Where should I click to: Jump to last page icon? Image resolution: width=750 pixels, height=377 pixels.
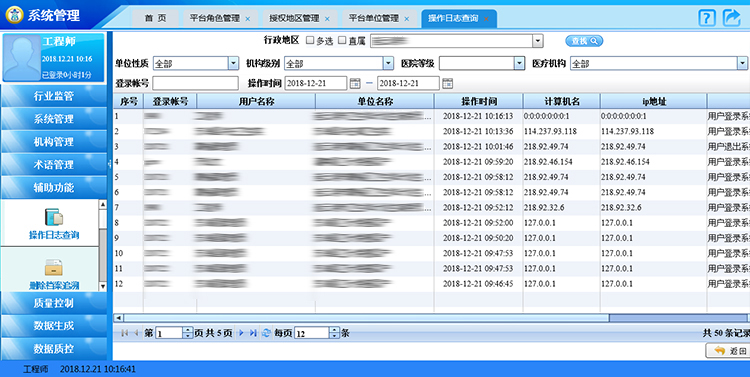[x=253, y=333]
